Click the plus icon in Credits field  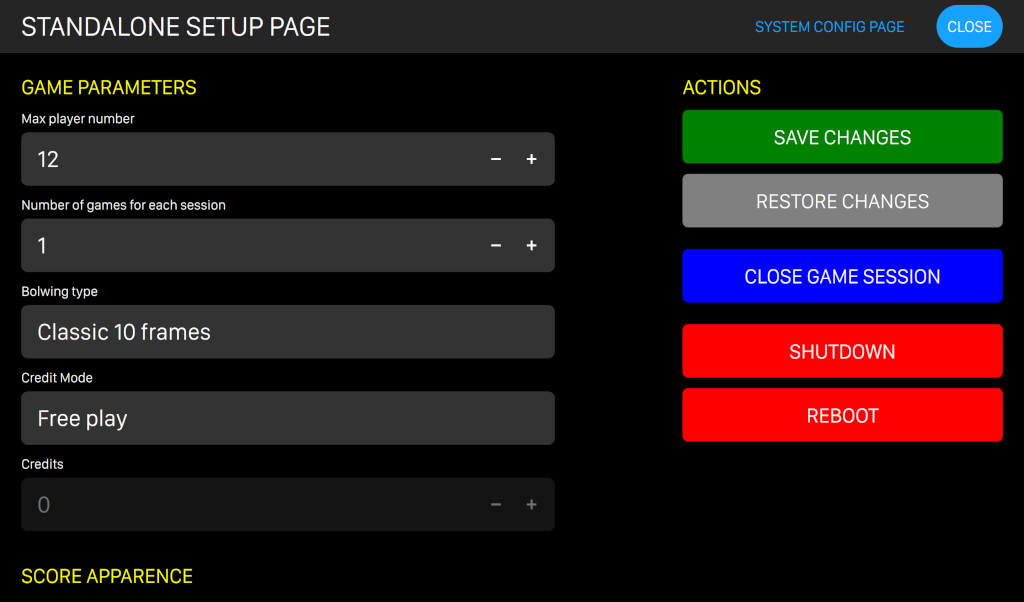click(531, 505)
